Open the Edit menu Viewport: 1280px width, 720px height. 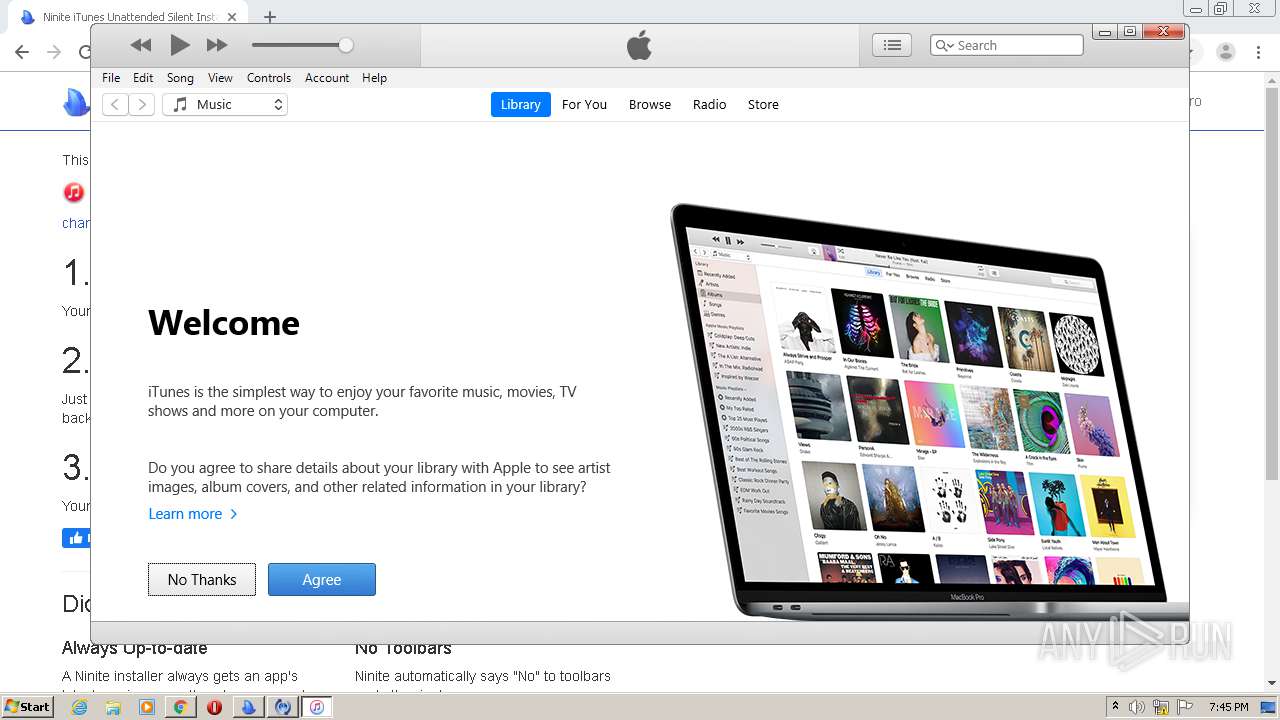(143, 78)
